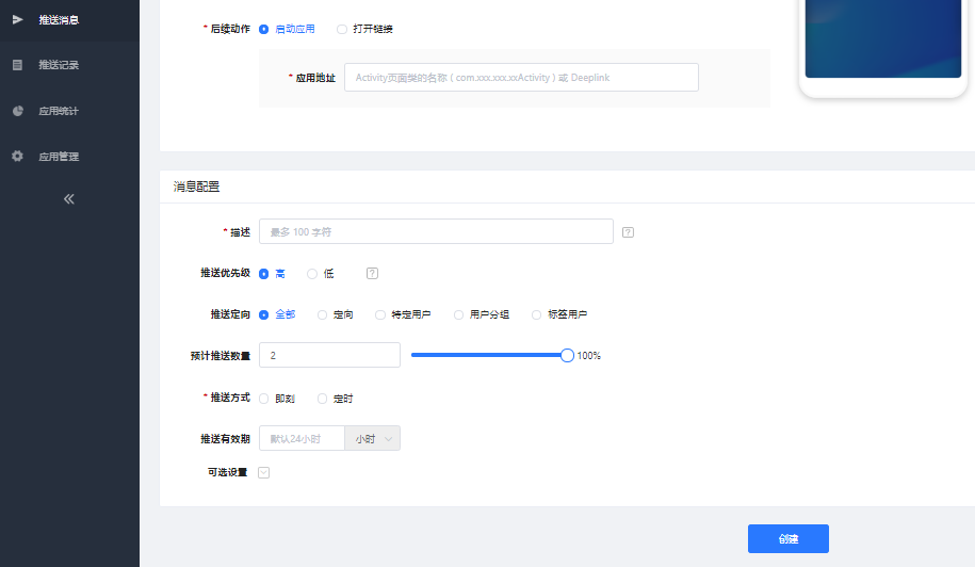Collapse the sidebar with double-chevron icon

[x=69, y=199]
